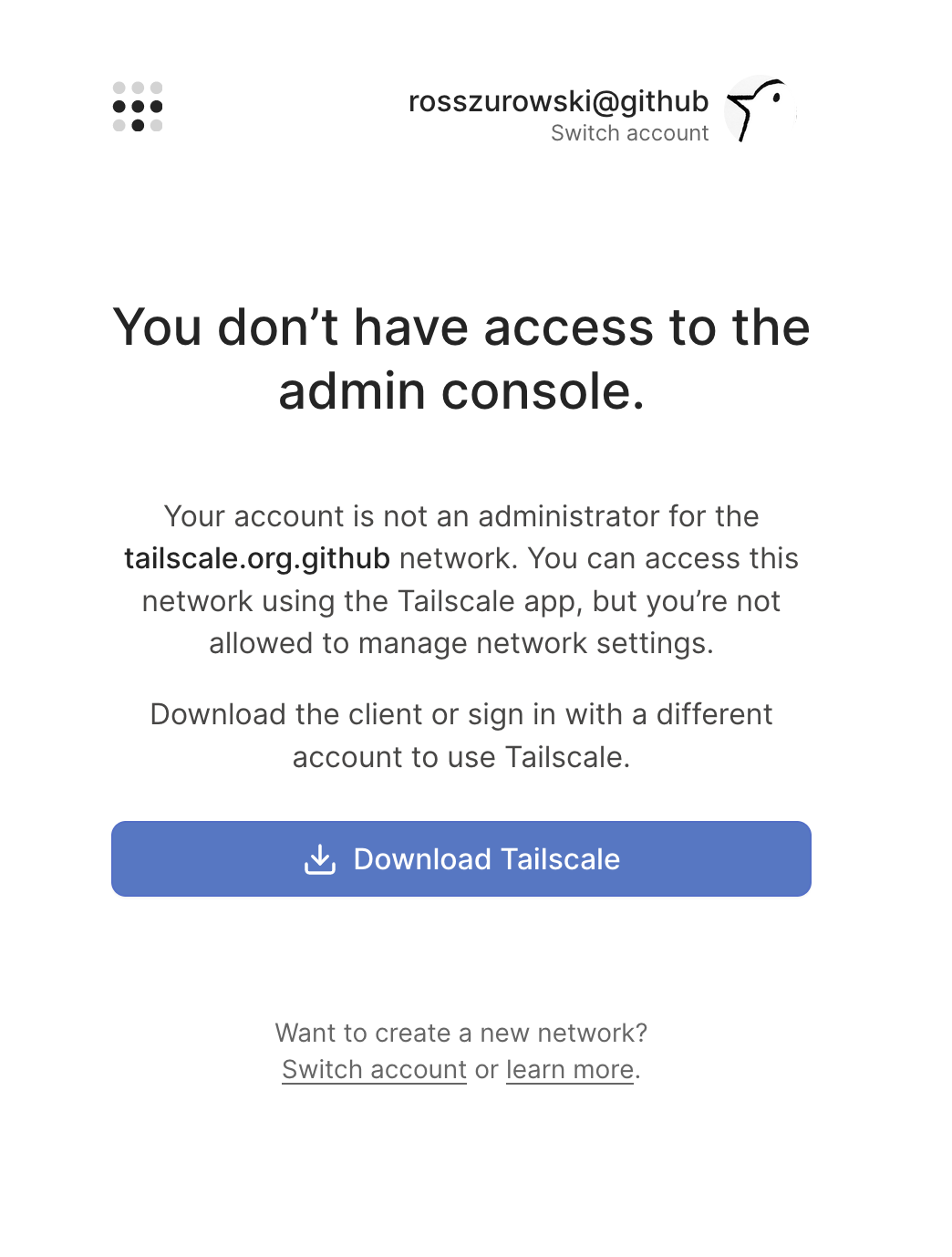Click the download arrow icon inside the blue button
This screenshot has width=952, height=1257.
321,858
